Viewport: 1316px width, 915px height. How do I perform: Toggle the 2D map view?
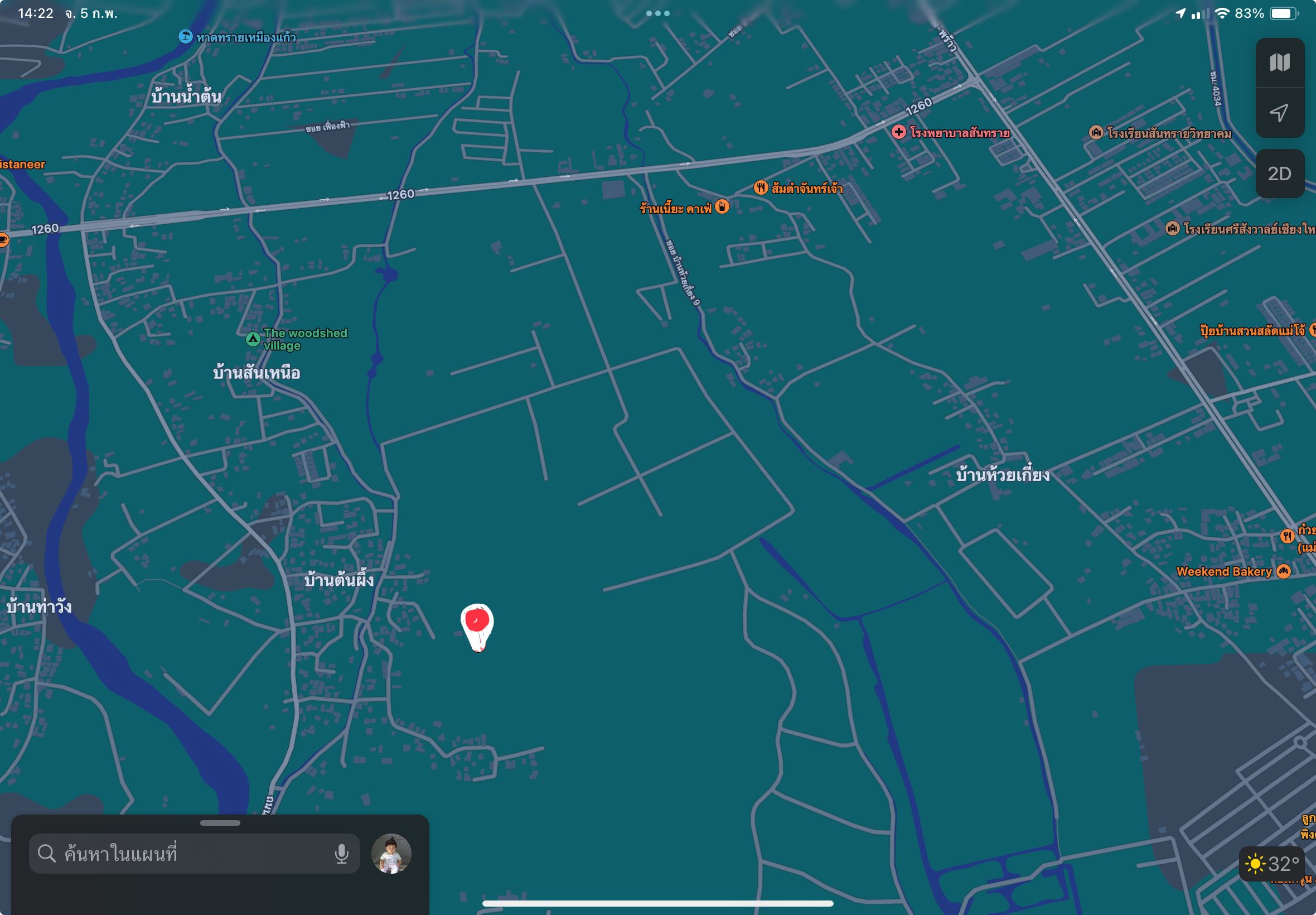(x=1279, y=174)
